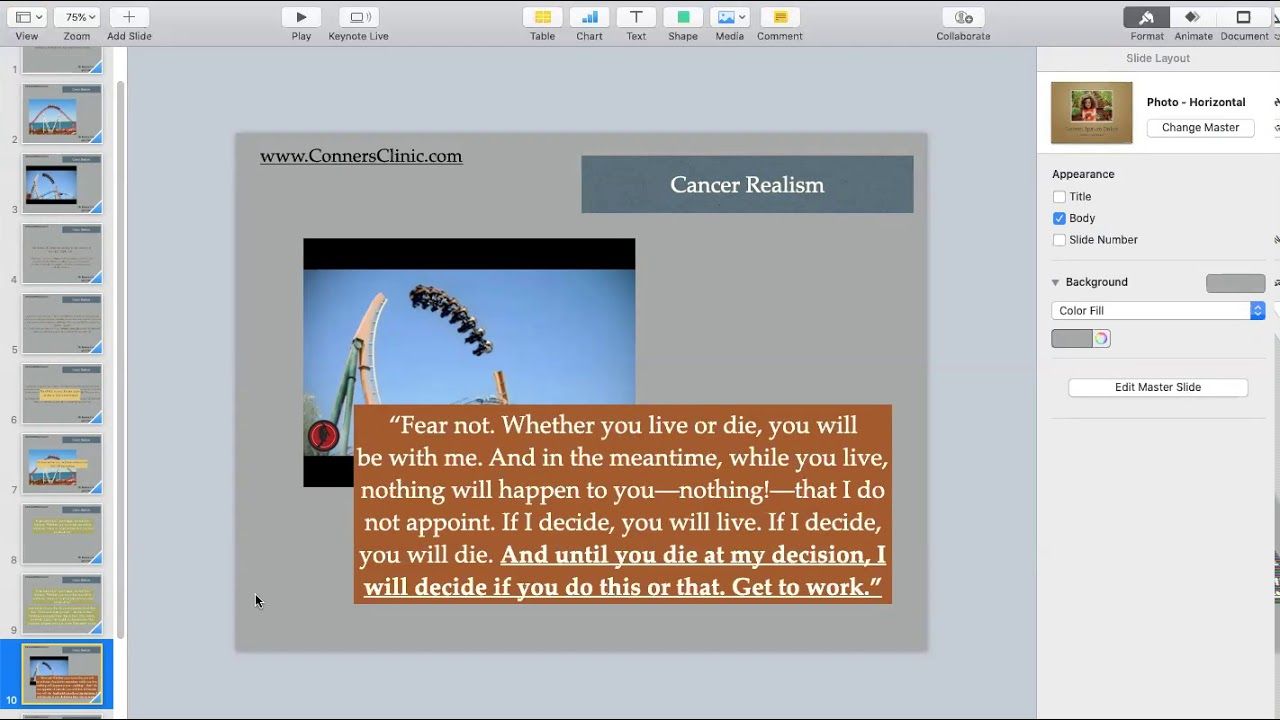Open the Zoom 75% dropdown
Image resolution: width=1280 pixels, height=720 pixels.
pyautogui.click(x=77, y=17)
